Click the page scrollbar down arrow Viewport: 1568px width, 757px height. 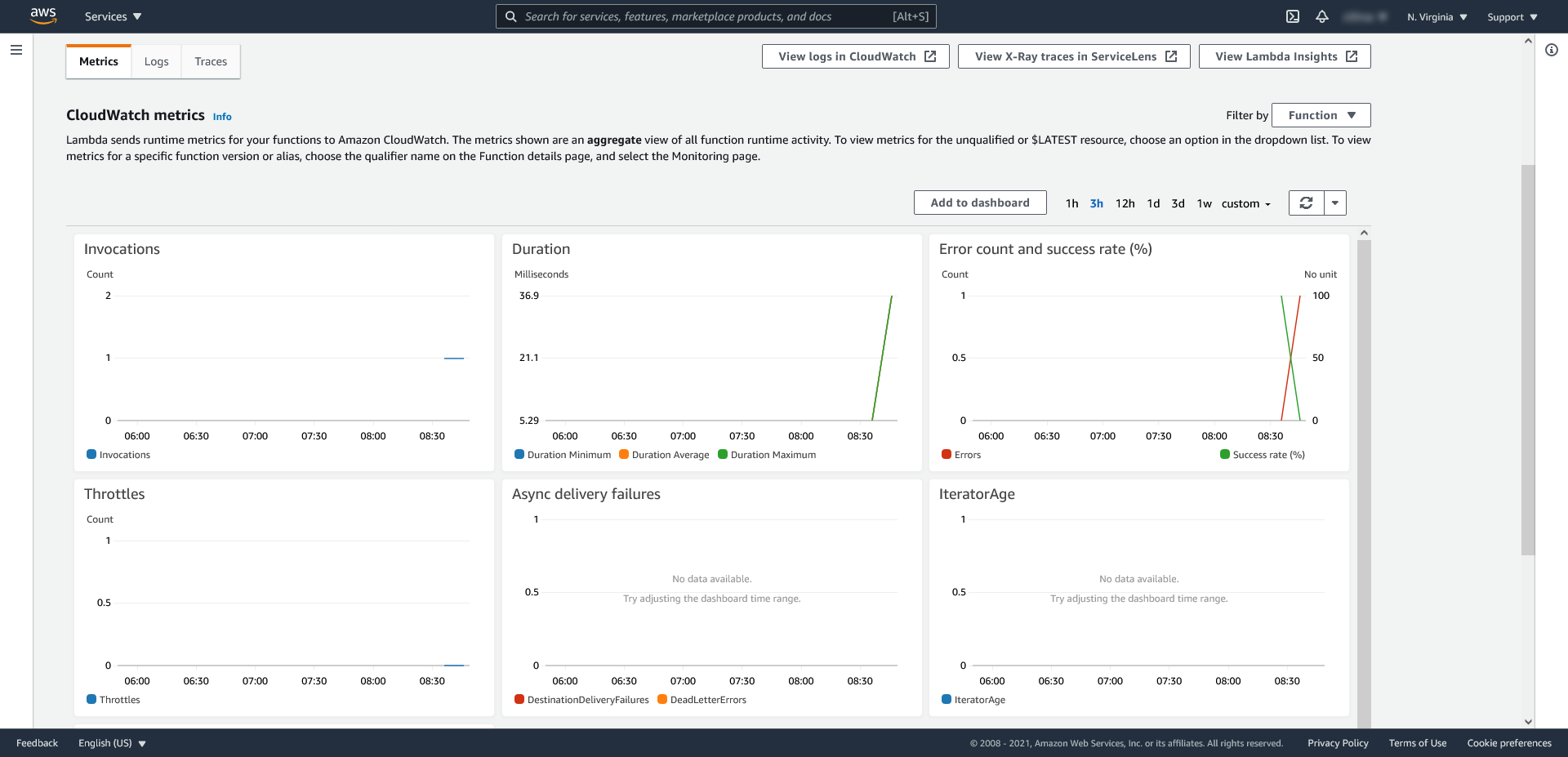pyautogui.click(x=1528, y=722)
